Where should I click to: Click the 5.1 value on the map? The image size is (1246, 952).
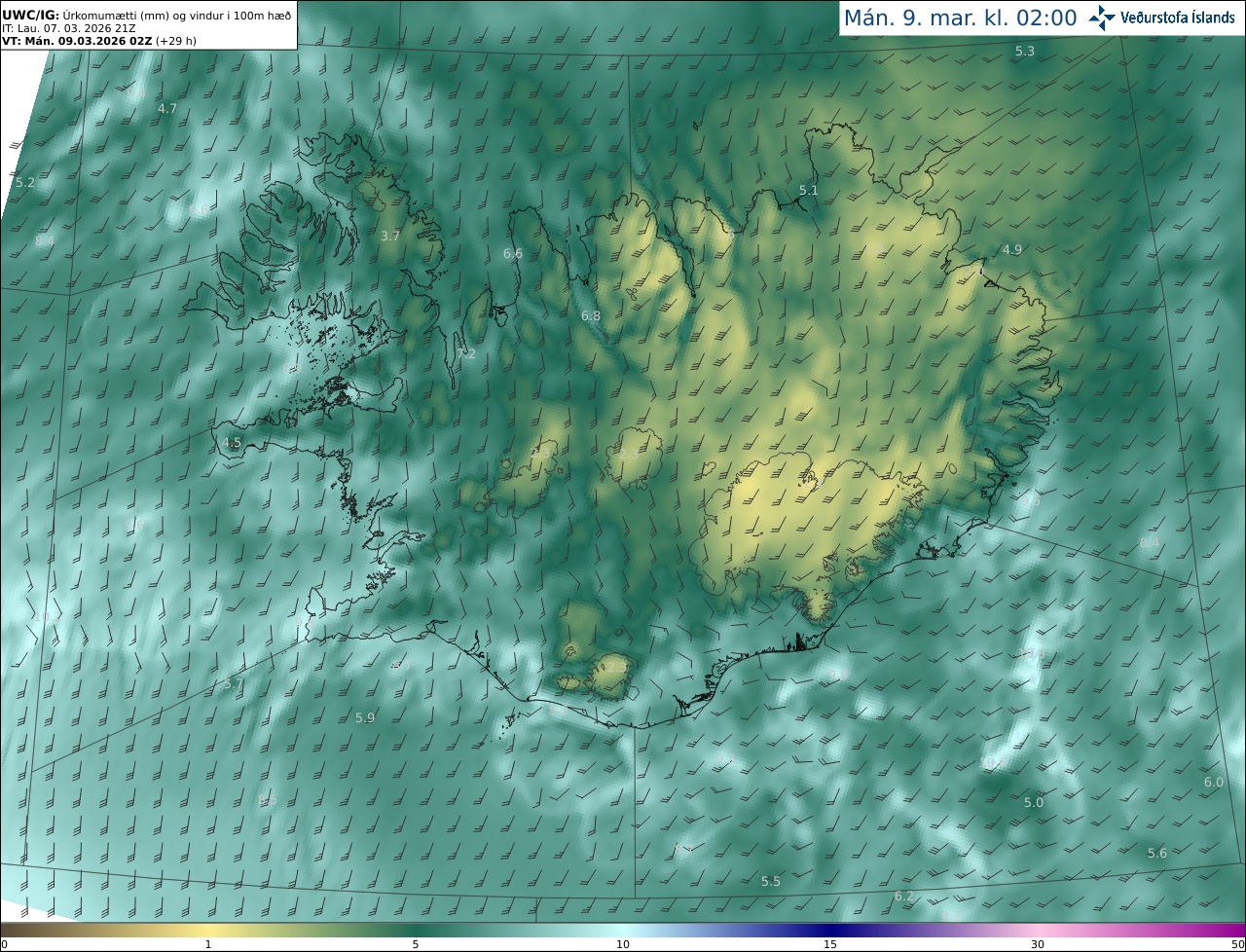tap(809, 190)
